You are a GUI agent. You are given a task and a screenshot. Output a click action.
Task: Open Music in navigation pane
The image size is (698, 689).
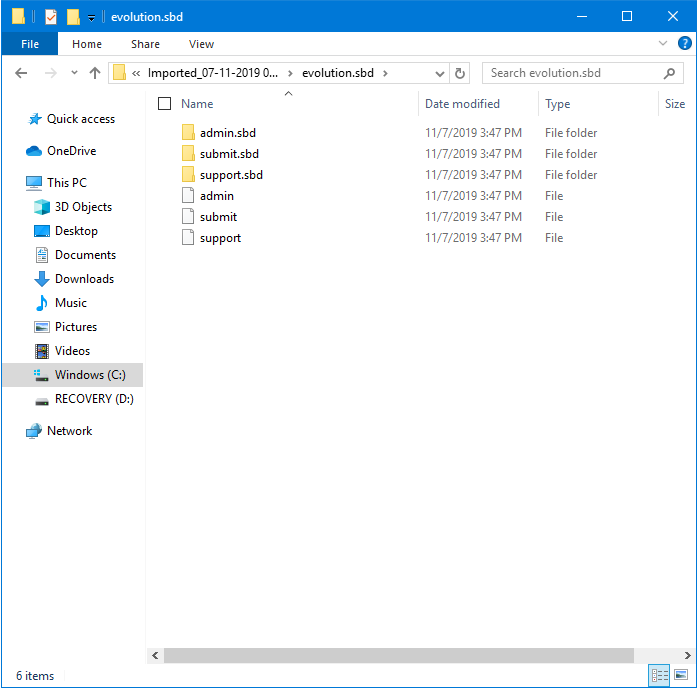click(71, 303)
